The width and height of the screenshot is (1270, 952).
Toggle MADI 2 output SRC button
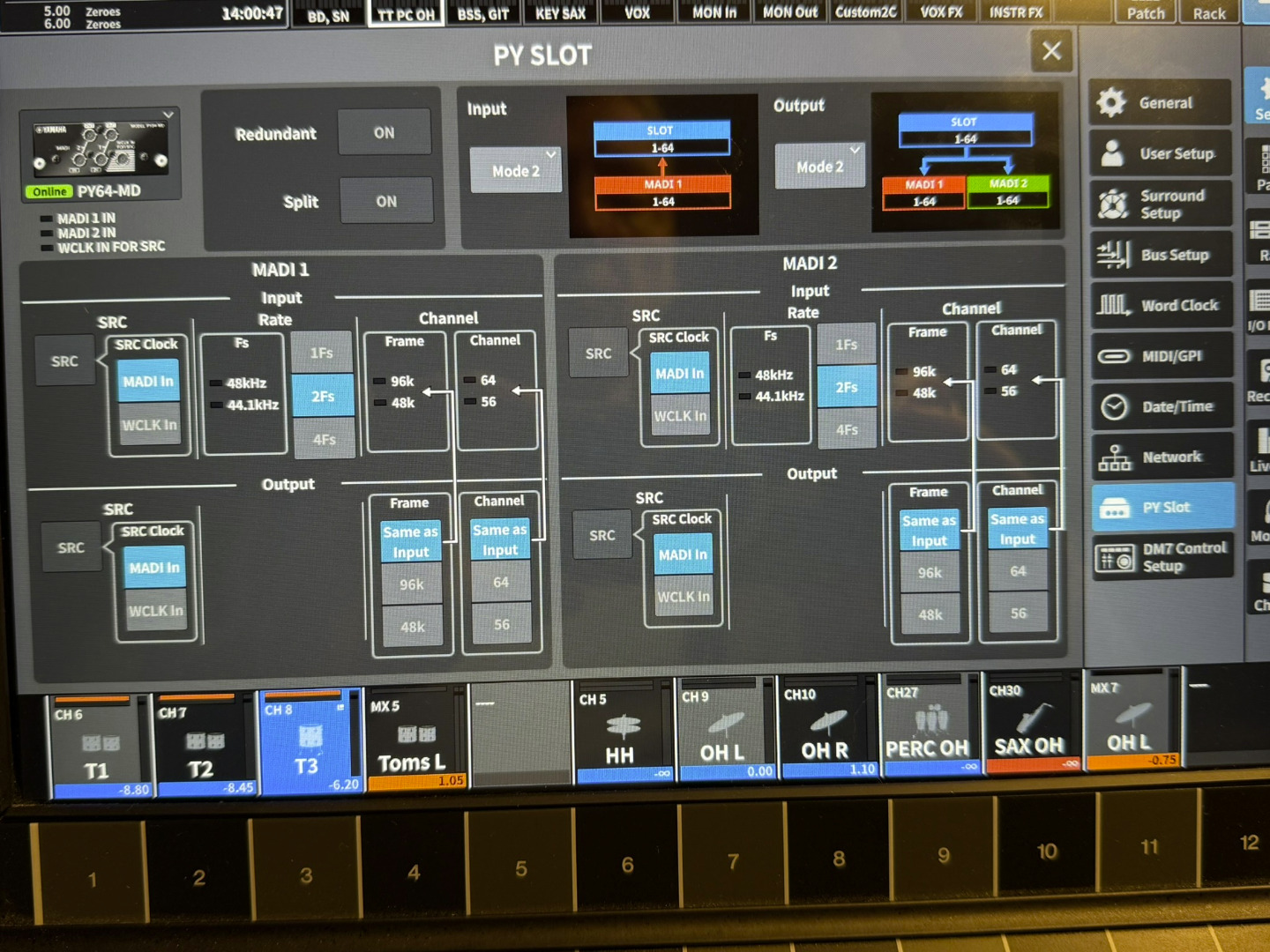pyautogui.click(x=602, y=535)
